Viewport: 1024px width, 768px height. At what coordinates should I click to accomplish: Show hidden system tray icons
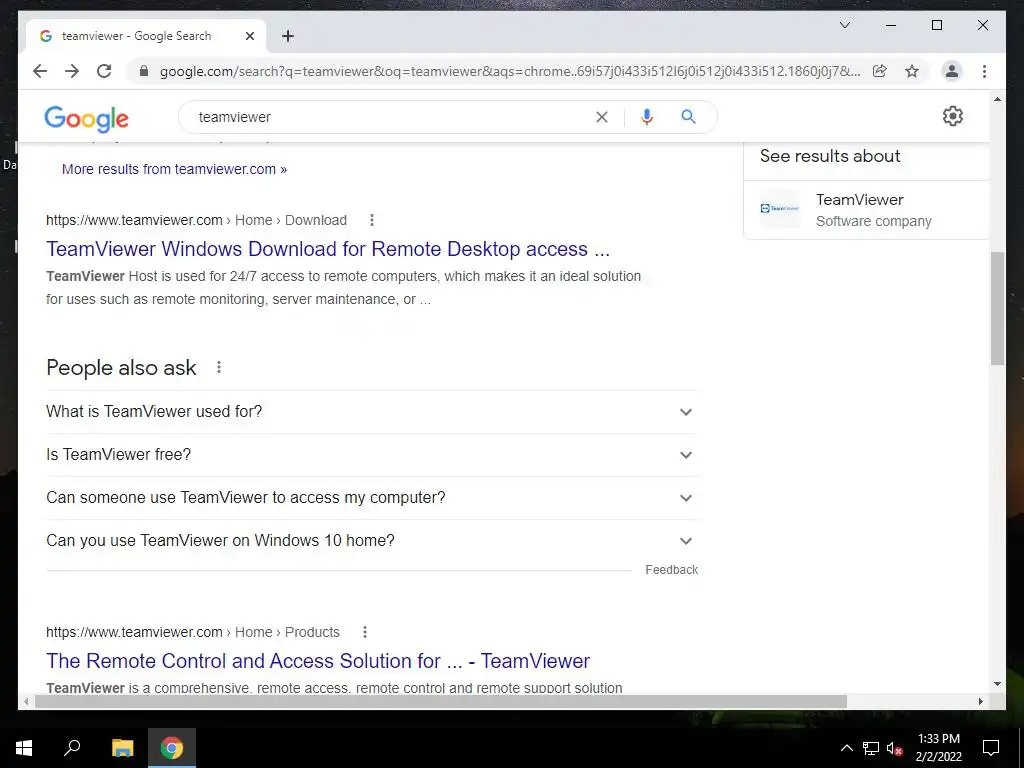click(x=846, y=748)
